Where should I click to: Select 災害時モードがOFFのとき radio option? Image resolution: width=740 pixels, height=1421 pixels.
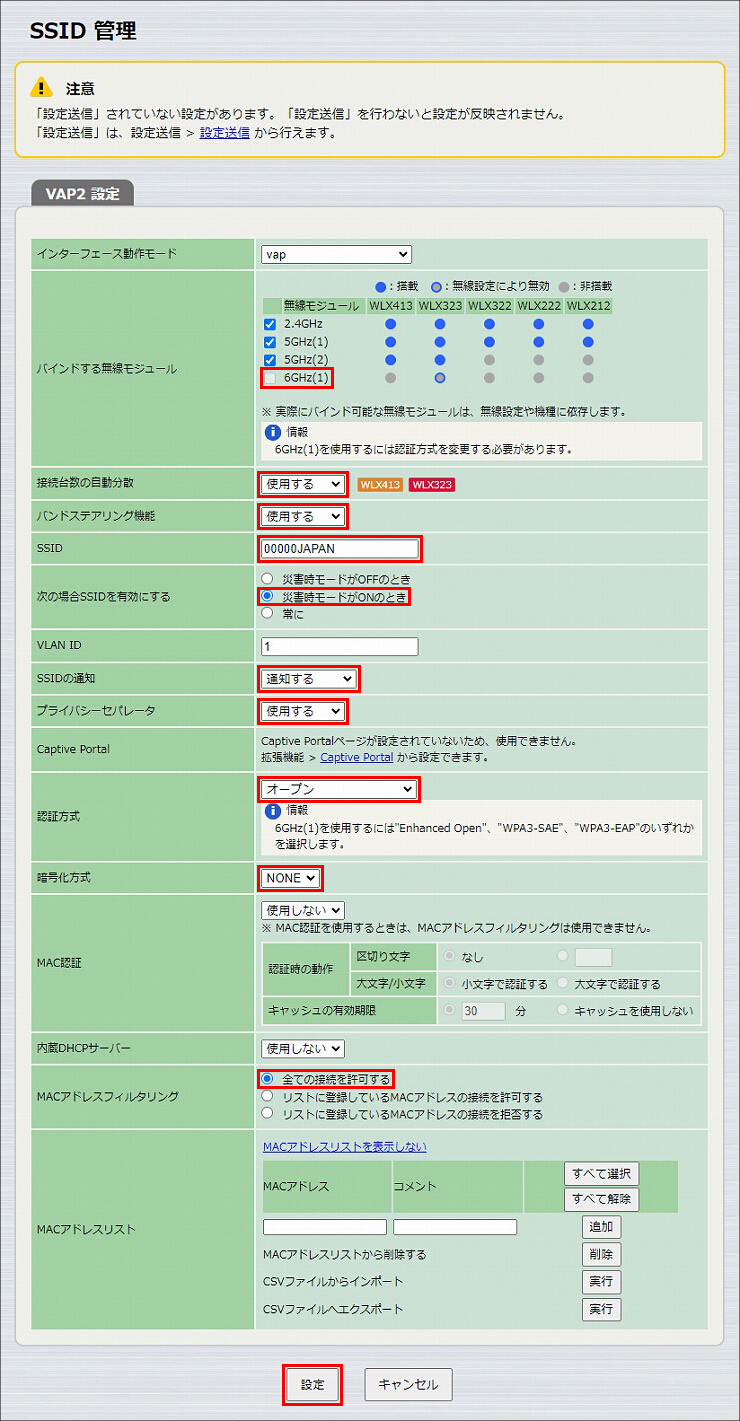267,579
